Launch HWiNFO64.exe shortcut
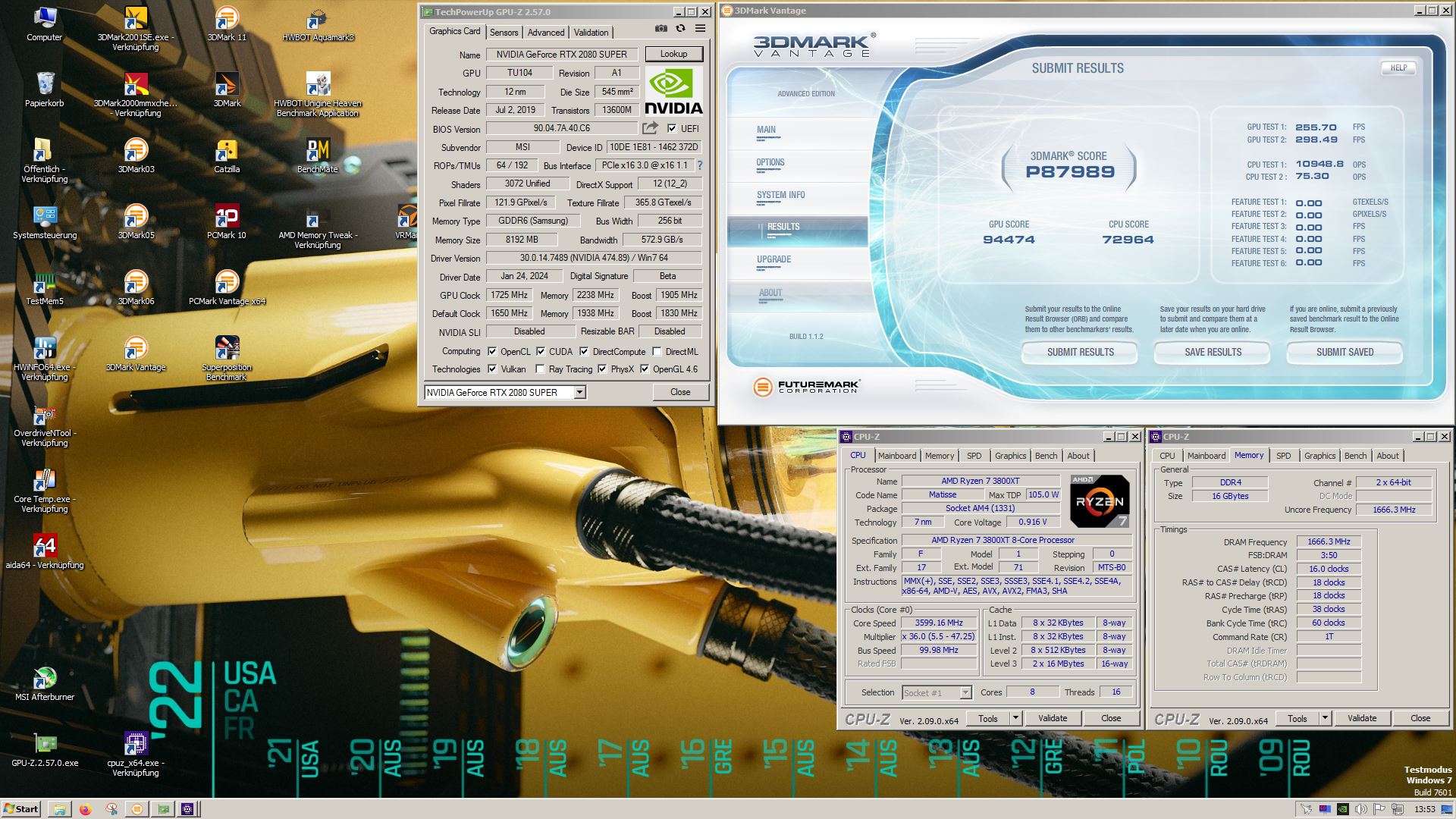The width and height of the screenshot is (1456, 819). (45, 358)
